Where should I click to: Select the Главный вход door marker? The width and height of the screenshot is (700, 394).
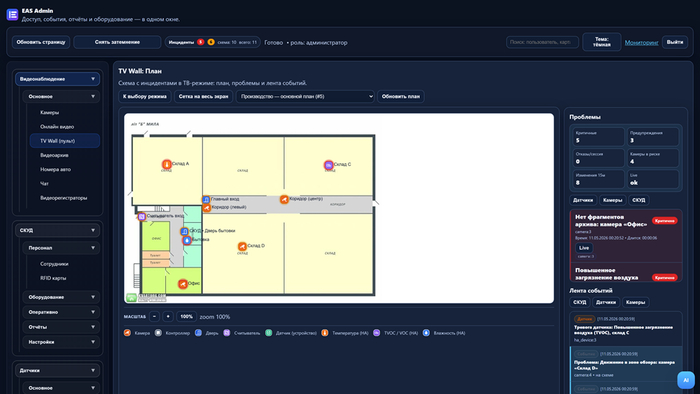pos(206,199)
